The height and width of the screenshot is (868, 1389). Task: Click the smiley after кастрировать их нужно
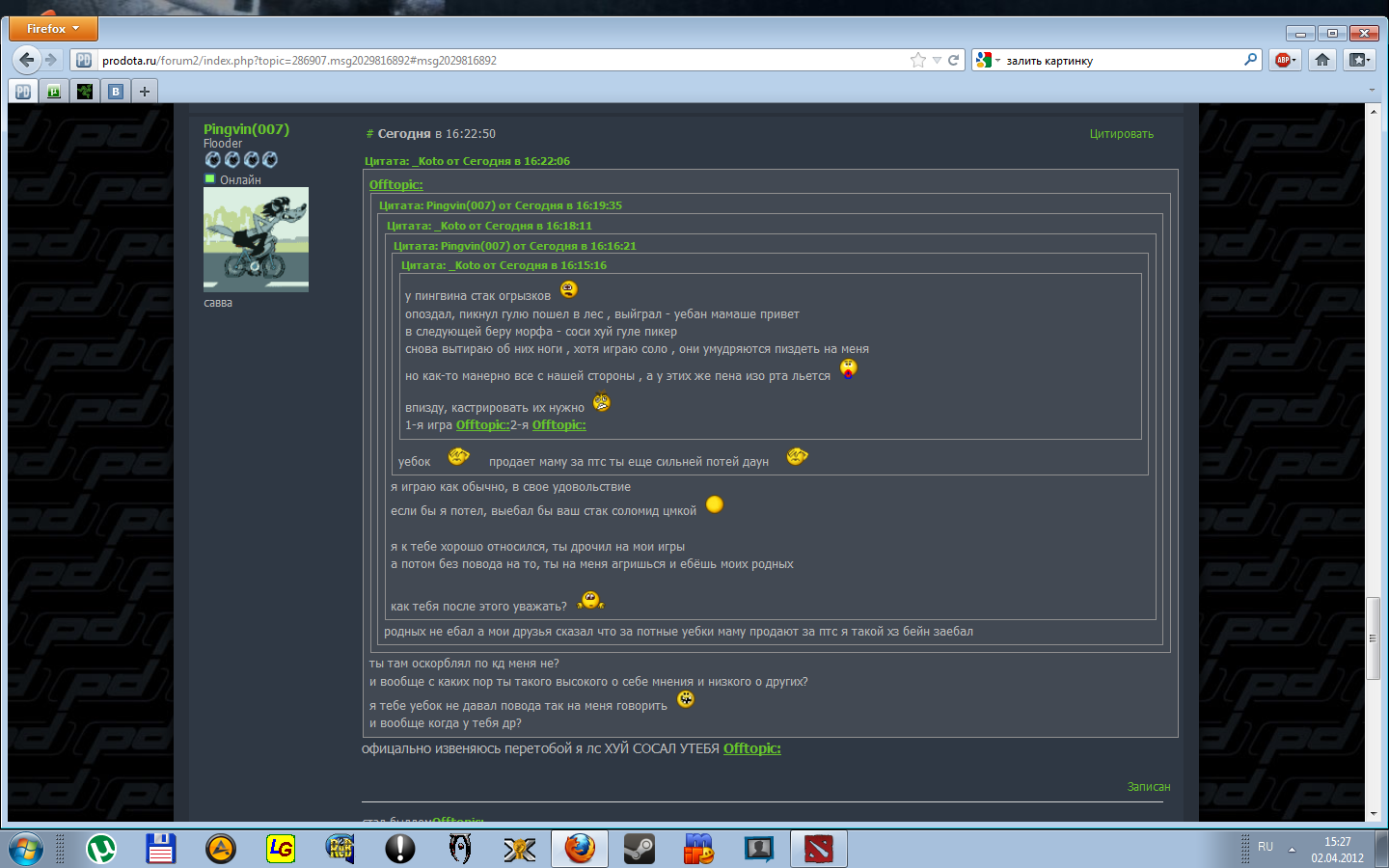(602, 402)
